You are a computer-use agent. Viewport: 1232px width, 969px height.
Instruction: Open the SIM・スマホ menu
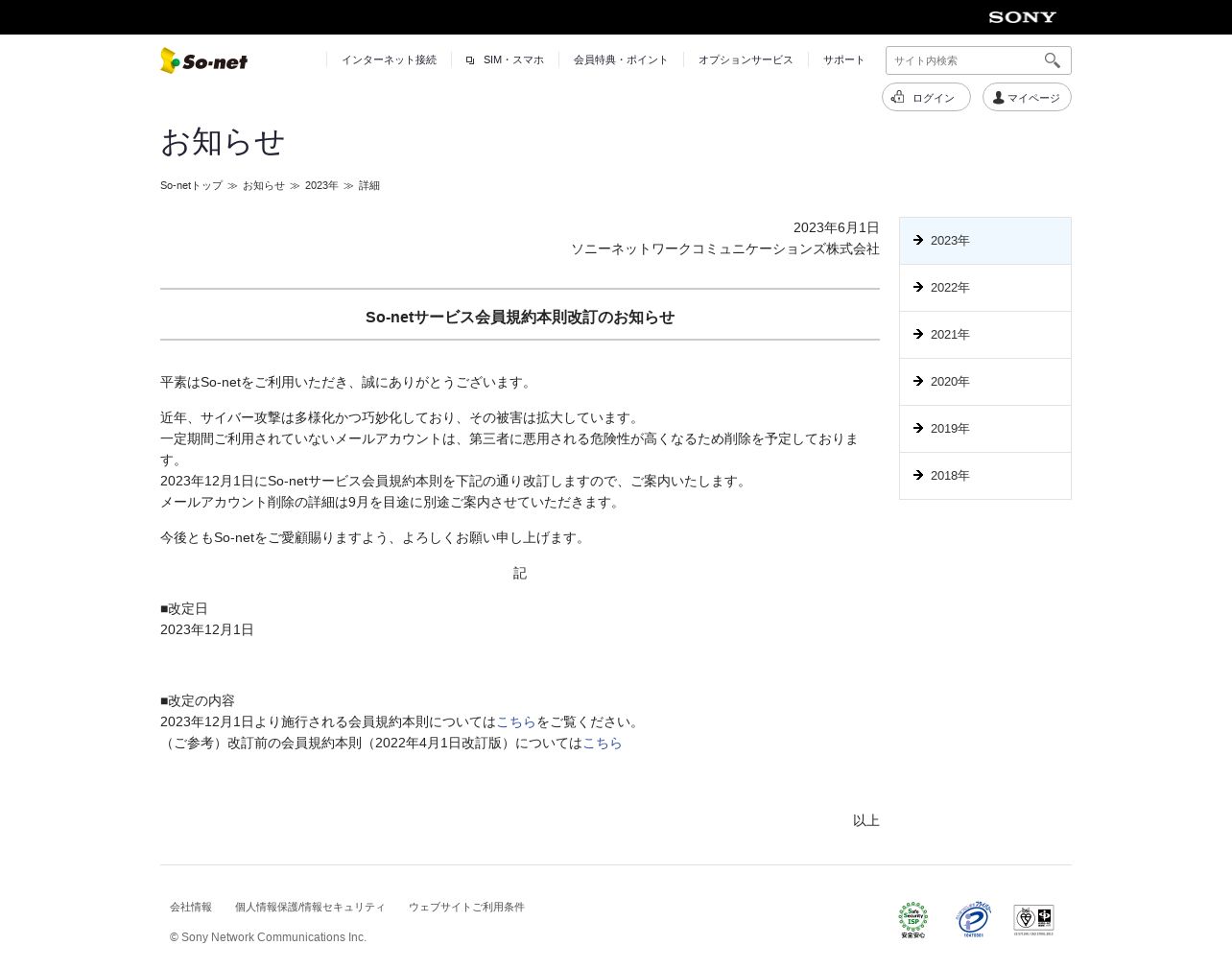pos(505,59)
